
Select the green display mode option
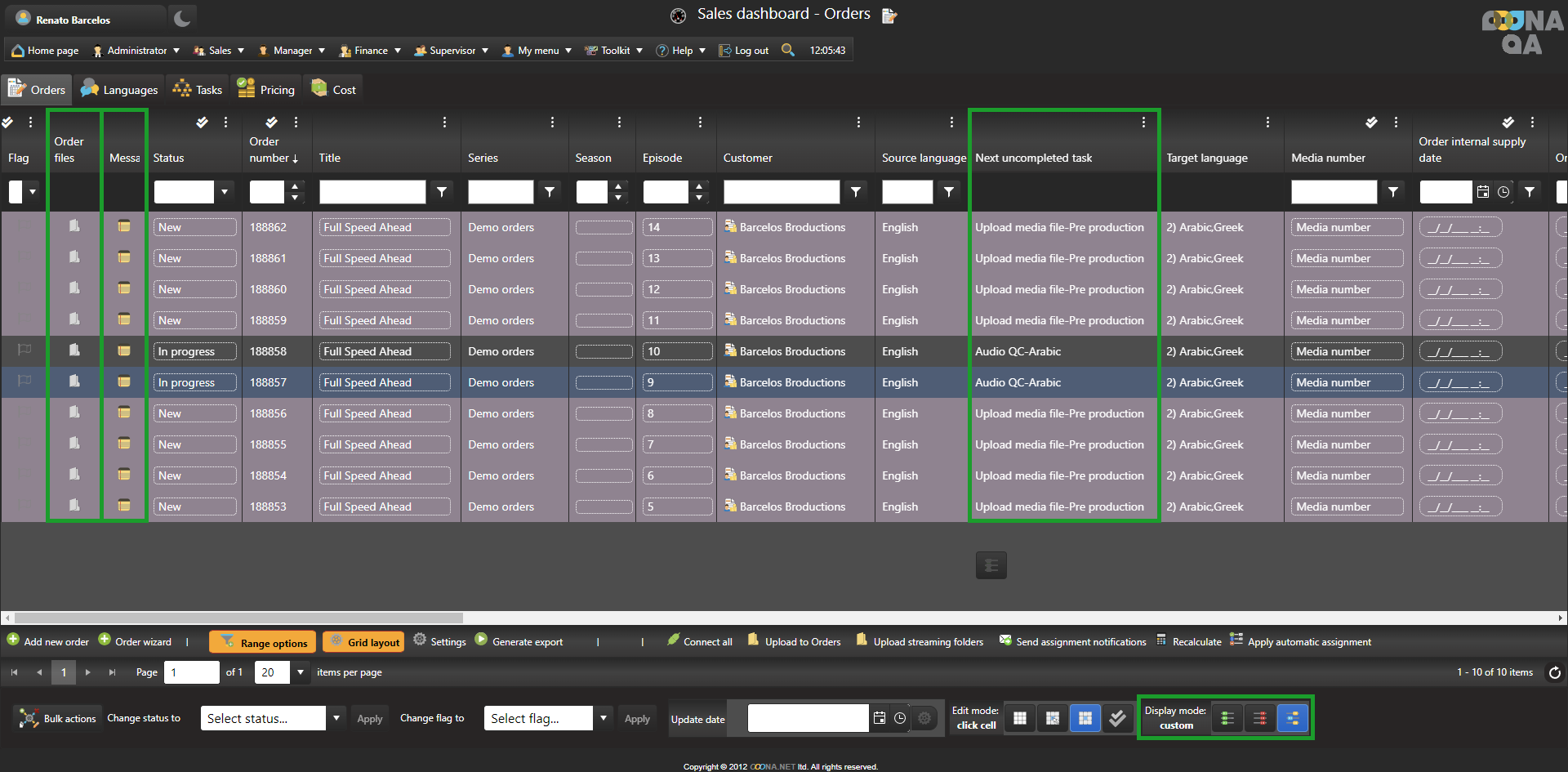pyautogui.click(x=1227, y=718)
